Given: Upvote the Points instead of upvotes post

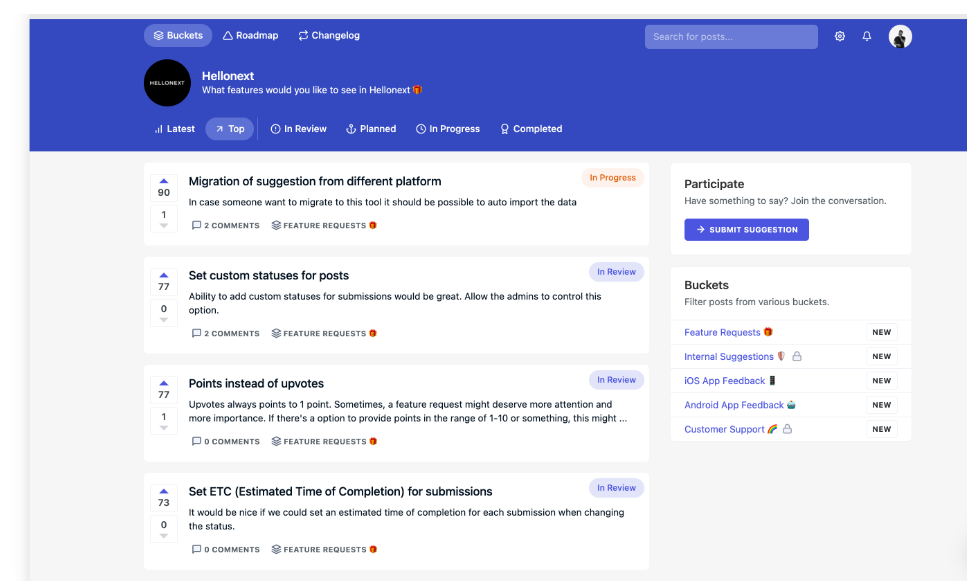Looking at the screenshot, I should pyautogui.click(x=164, y=382).
